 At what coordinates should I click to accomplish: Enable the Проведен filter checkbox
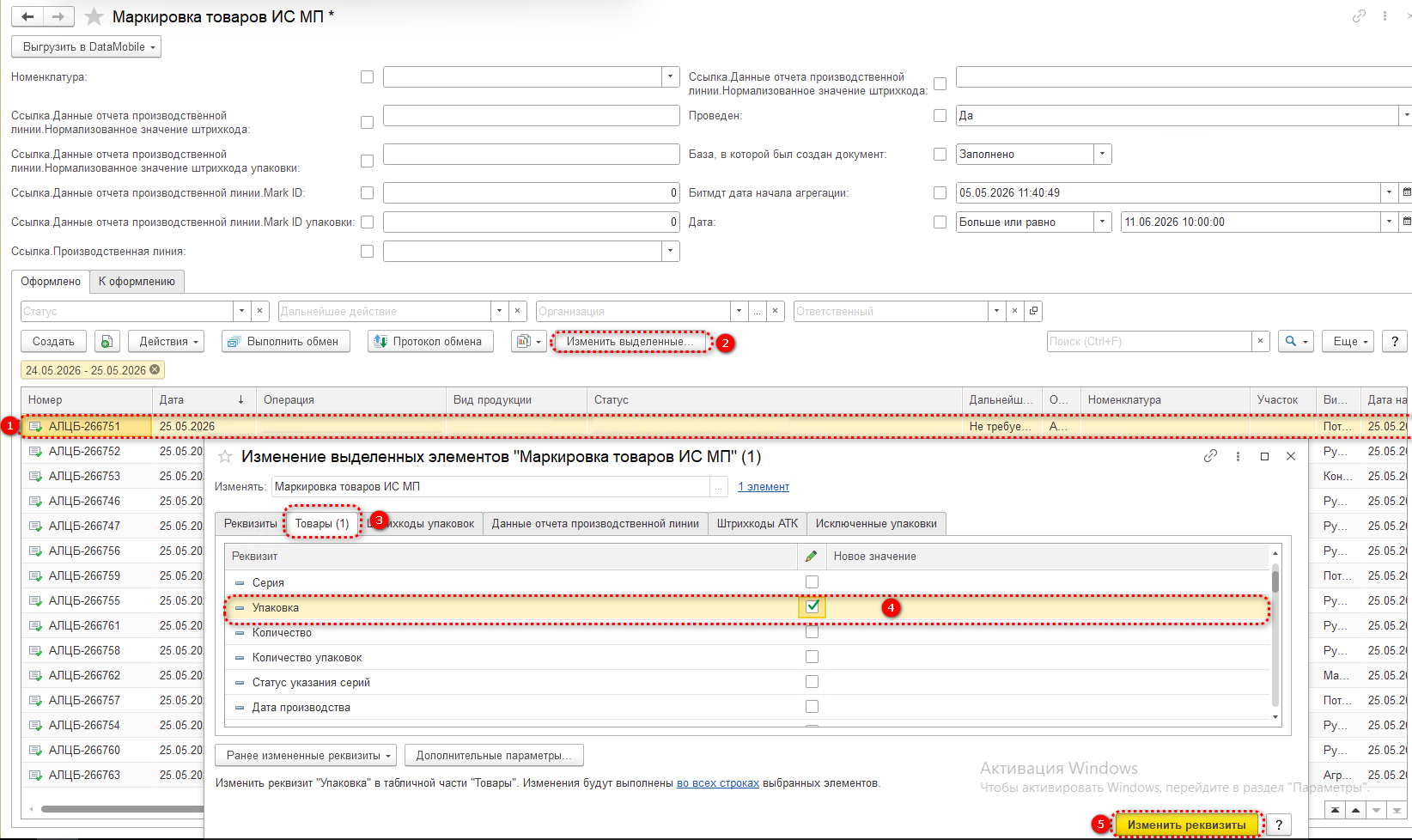click(940, 115)
